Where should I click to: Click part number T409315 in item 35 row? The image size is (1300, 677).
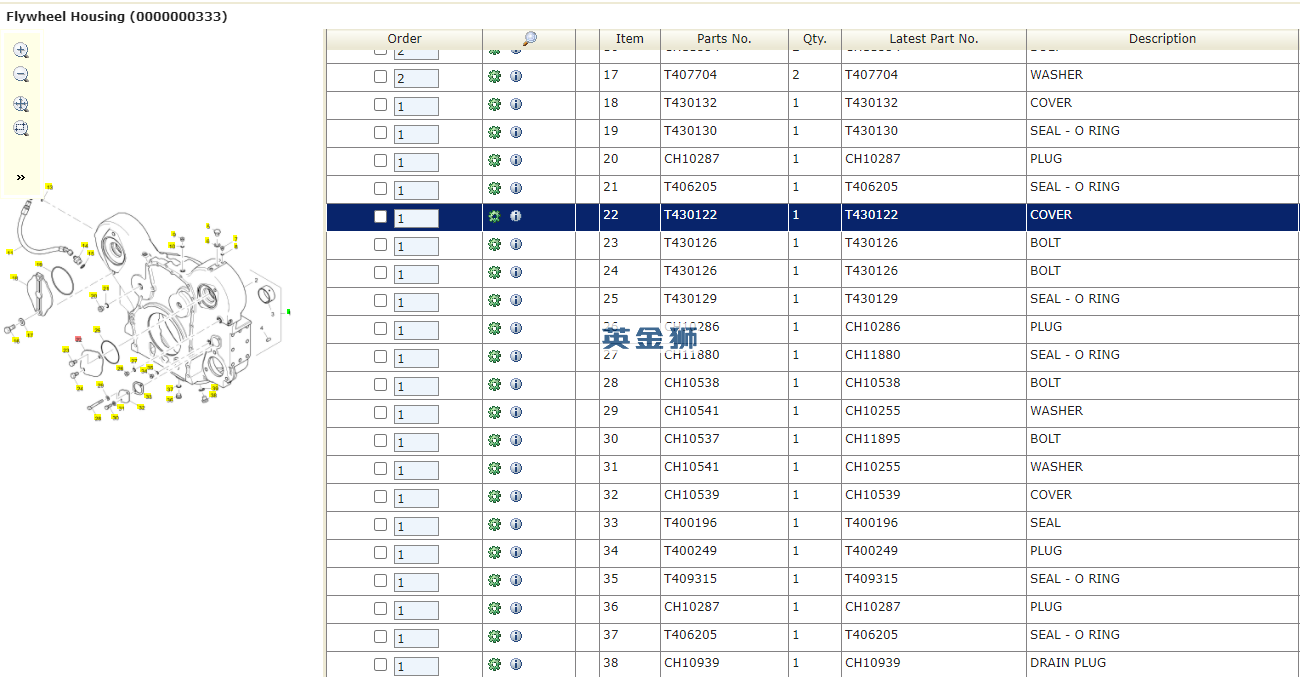pos(690,579)
